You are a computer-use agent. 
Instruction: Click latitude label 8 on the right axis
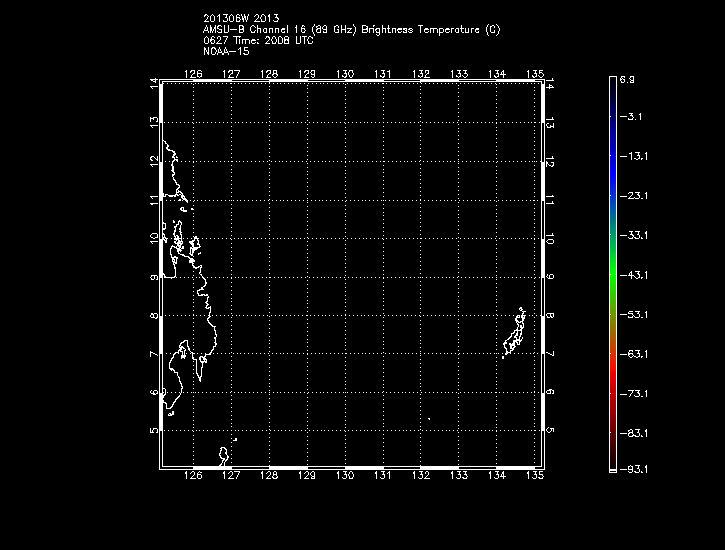[x=550, y=316]
